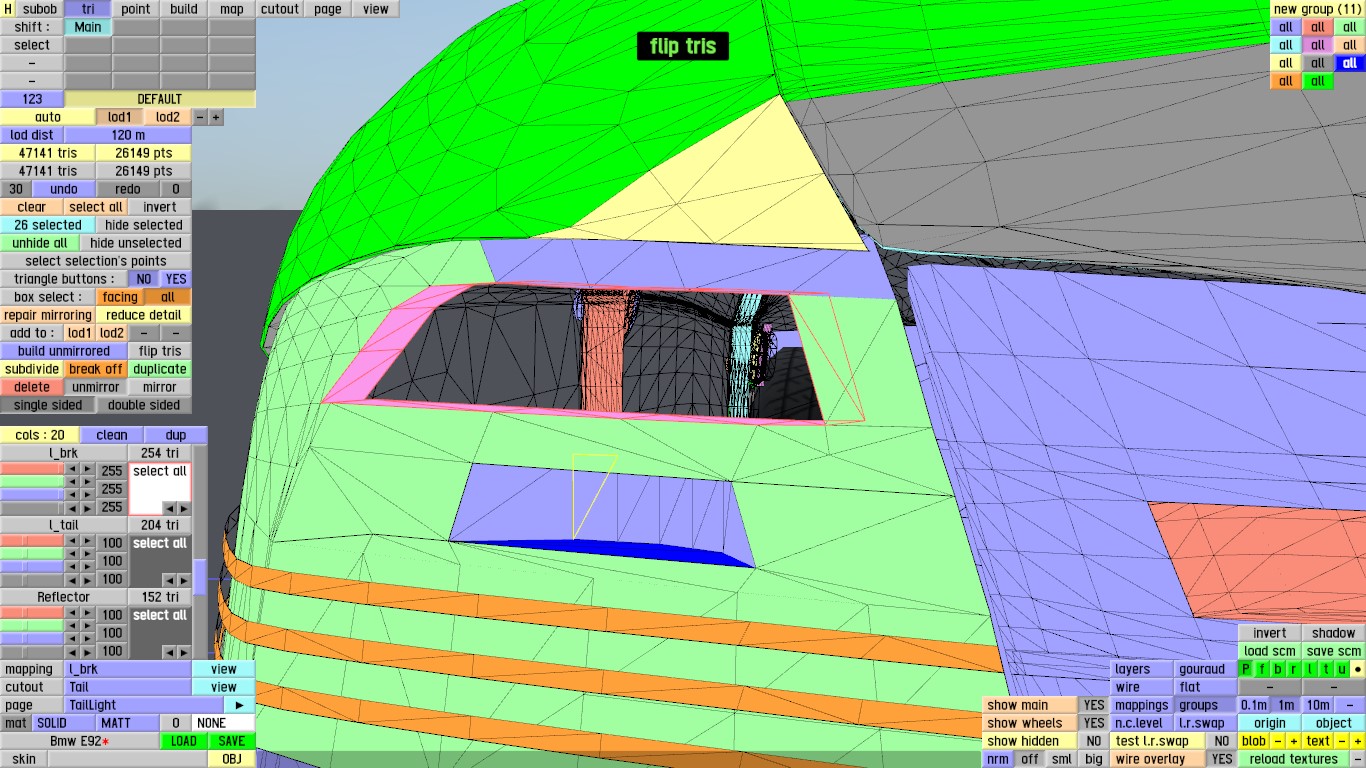Click the unhide all button
The image size is (1366, 768).
[x=40, y=243]
